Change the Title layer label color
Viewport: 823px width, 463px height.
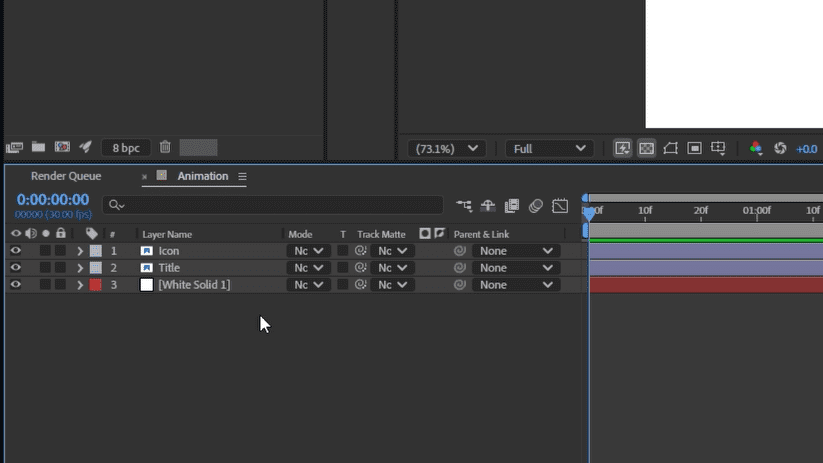[x=96, y=268]
